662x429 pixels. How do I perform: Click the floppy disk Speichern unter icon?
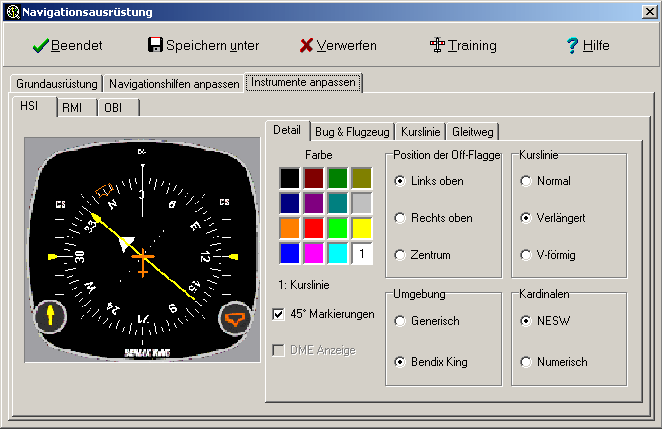(x=155, y=44)
